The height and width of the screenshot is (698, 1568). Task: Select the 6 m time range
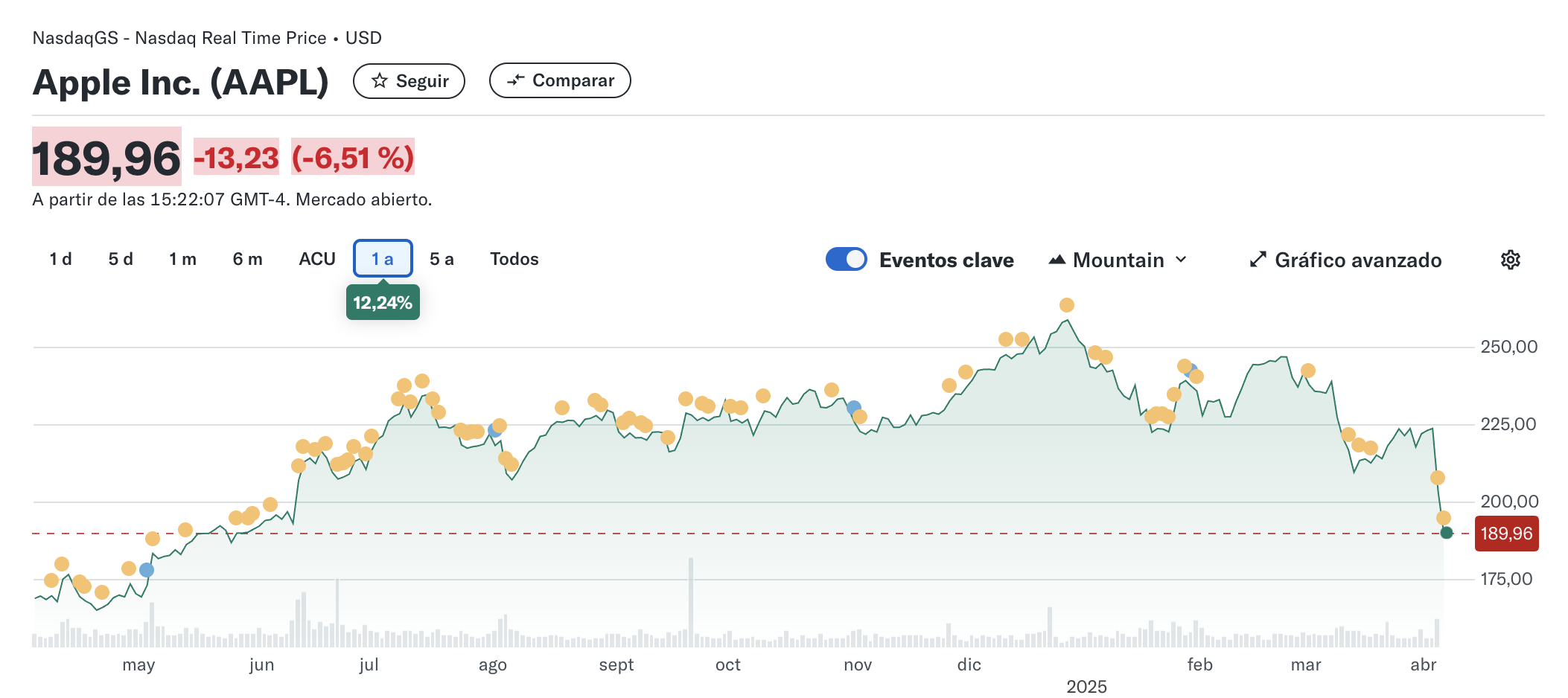(x=247, y=259)
